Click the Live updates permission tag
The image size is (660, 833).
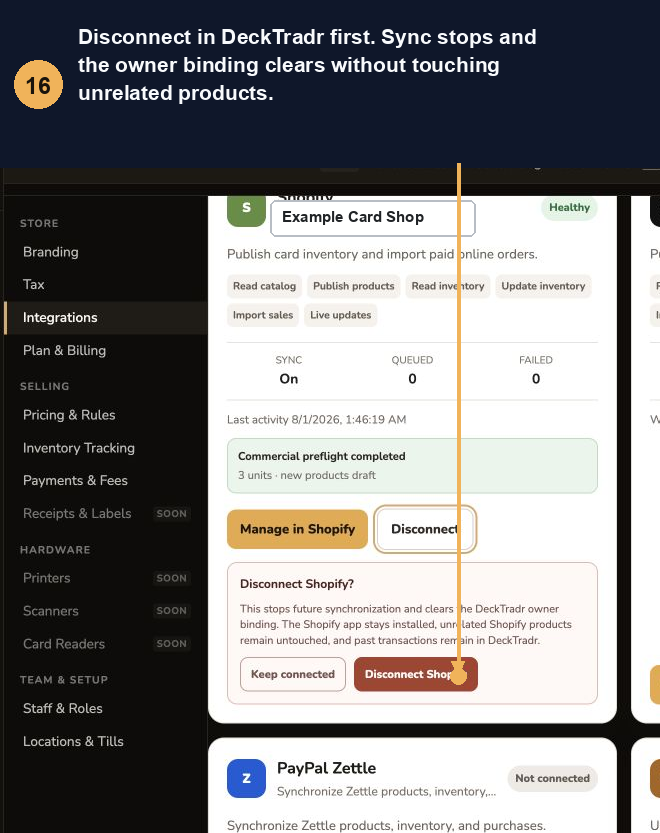(x=341, y=315)
